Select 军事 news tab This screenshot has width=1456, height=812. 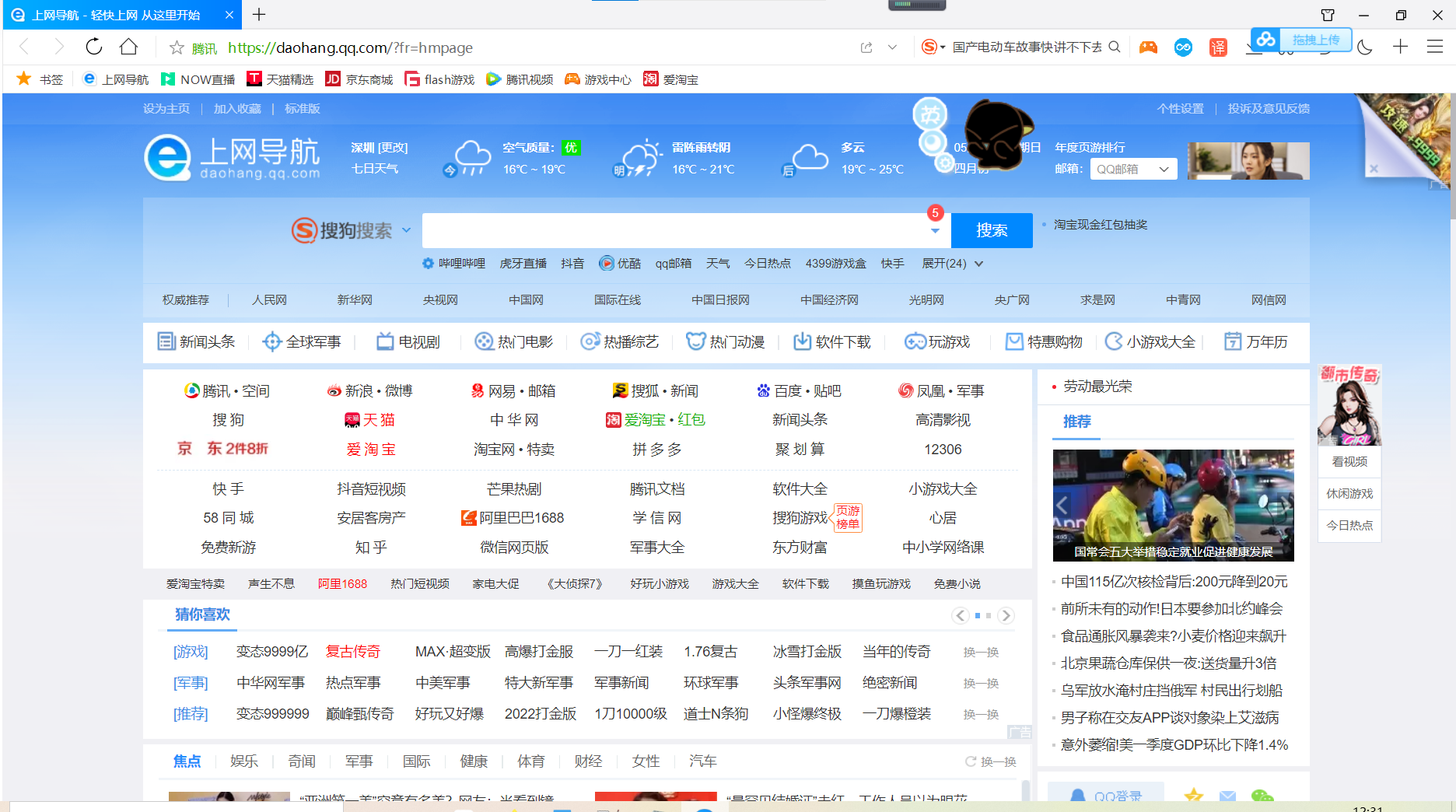(359, 761)
